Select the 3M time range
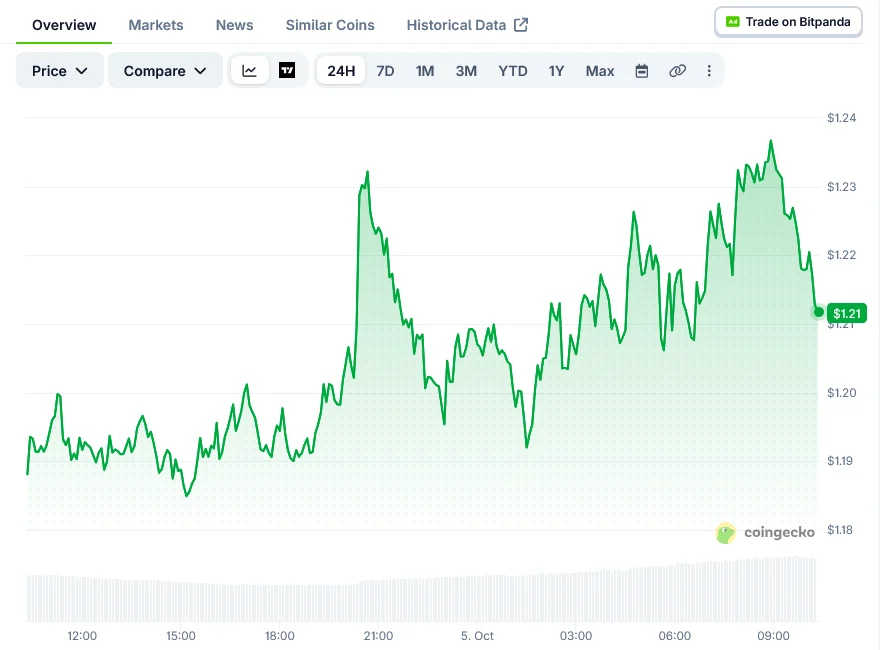This screenshot has width=880, height=650. coord(466,71)
